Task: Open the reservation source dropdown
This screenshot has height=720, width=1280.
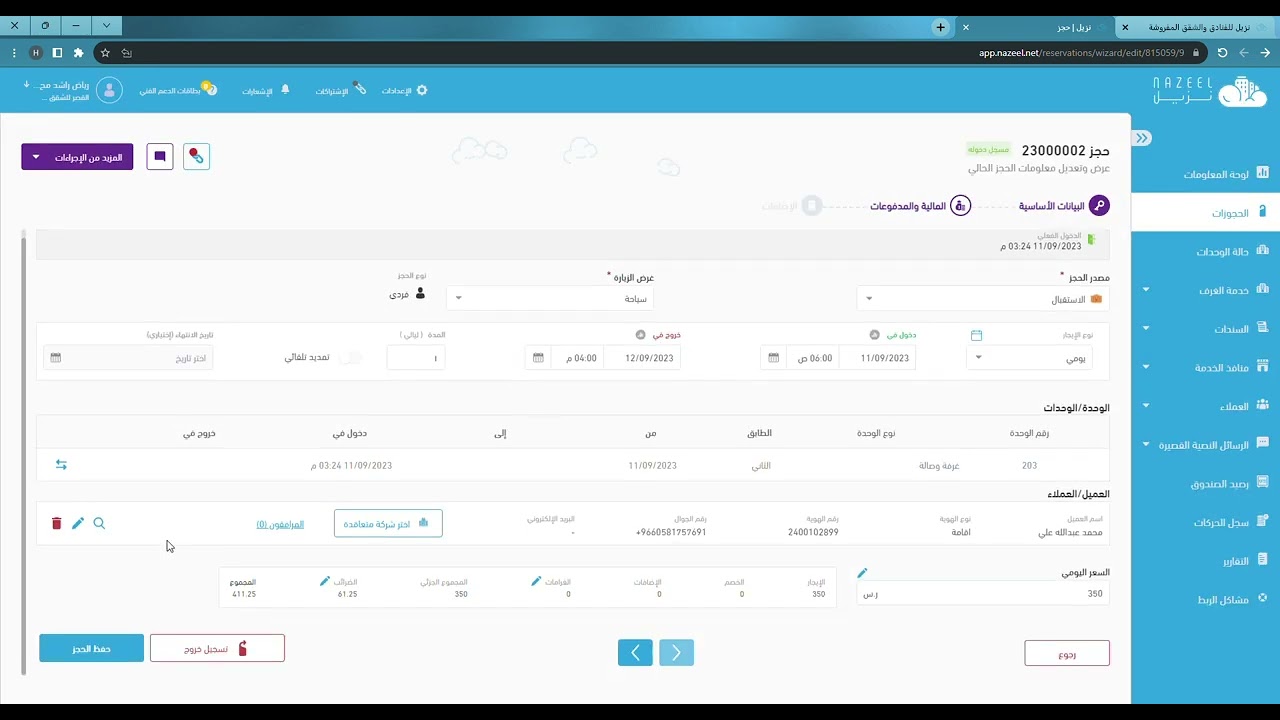Action: pos(982,299)
